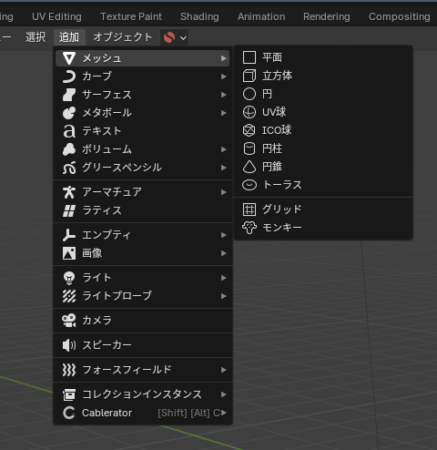
Task: Open the Cablerator submenu
Action: point(143,413)
